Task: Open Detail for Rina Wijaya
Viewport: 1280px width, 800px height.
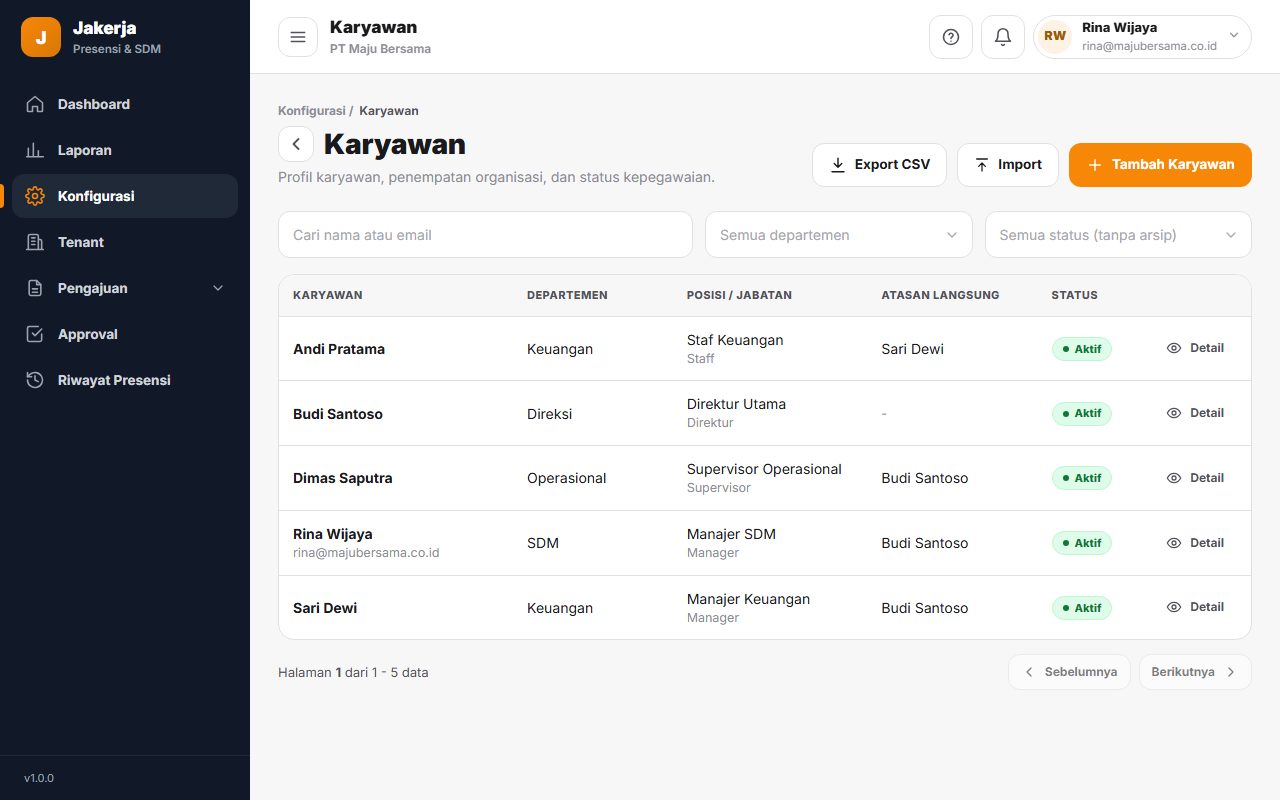Action: coord(1195,543)
